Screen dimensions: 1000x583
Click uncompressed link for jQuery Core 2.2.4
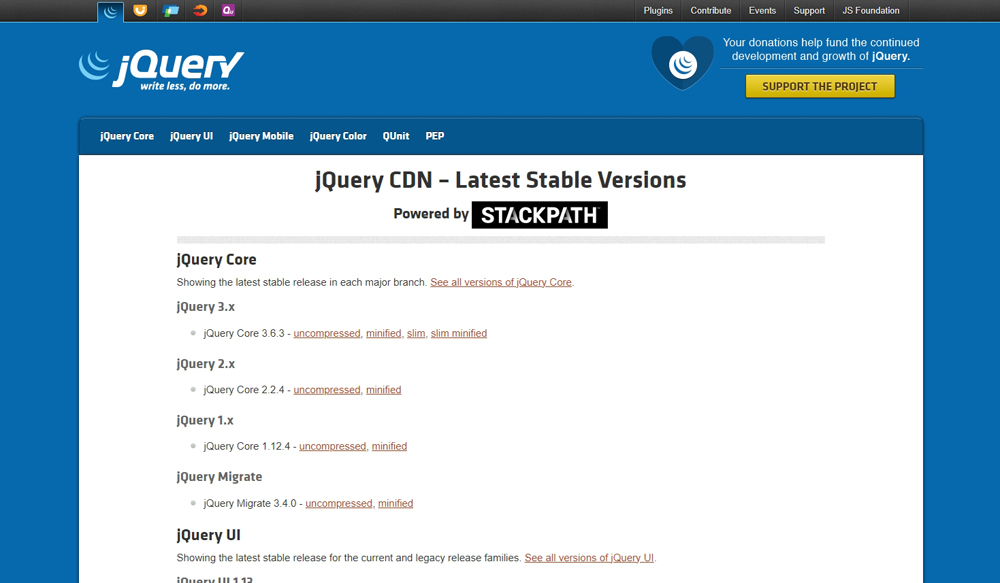[327, 390]
